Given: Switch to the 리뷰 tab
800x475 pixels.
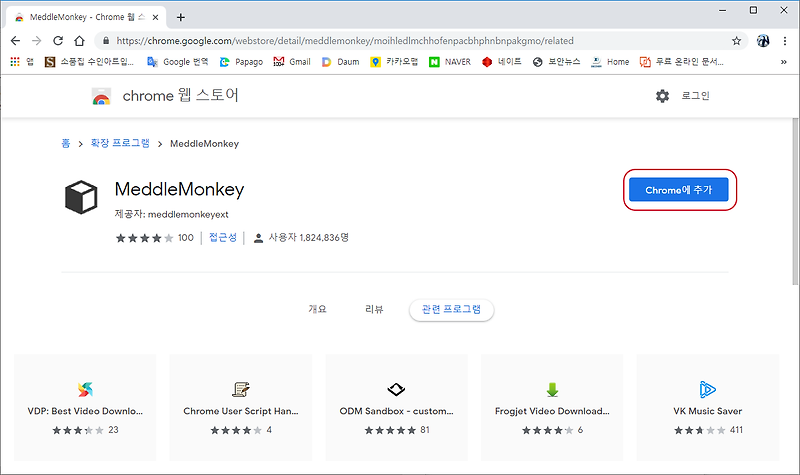Looking at the screenshot, I should [x=374, y=309].
